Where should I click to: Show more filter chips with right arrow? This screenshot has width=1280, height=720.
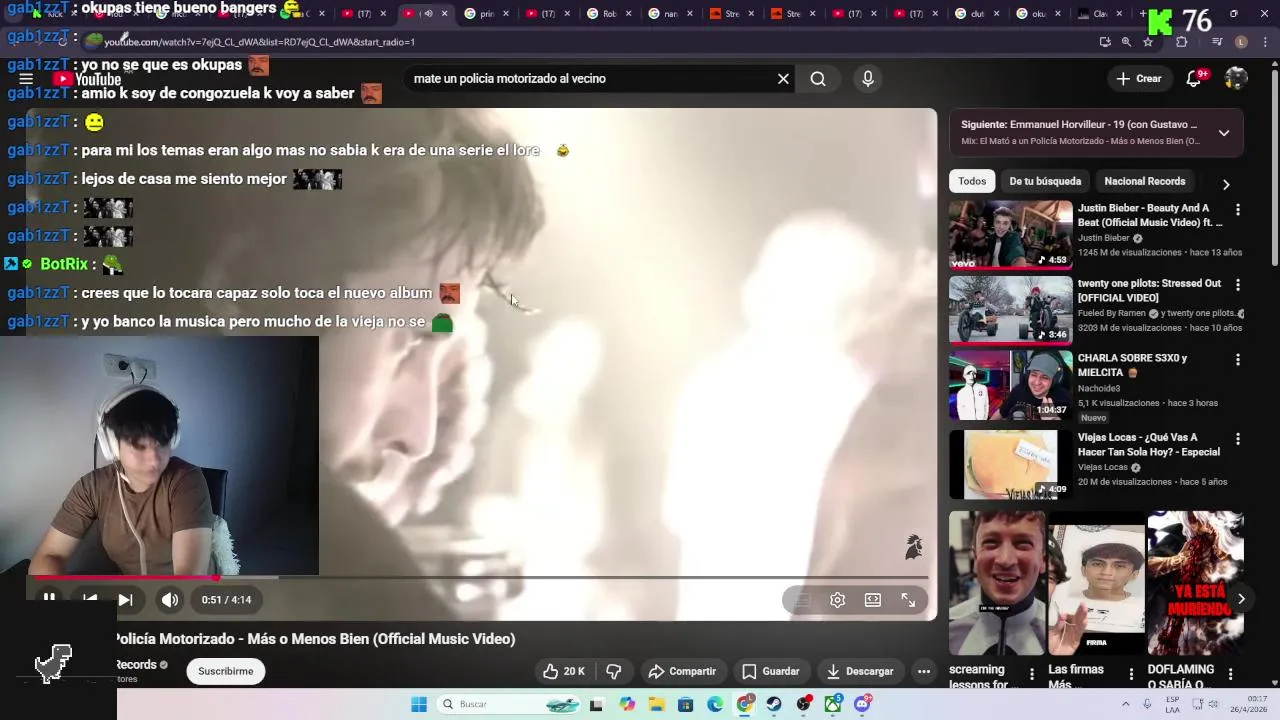pyautogui.click(x=1226, y=184)
